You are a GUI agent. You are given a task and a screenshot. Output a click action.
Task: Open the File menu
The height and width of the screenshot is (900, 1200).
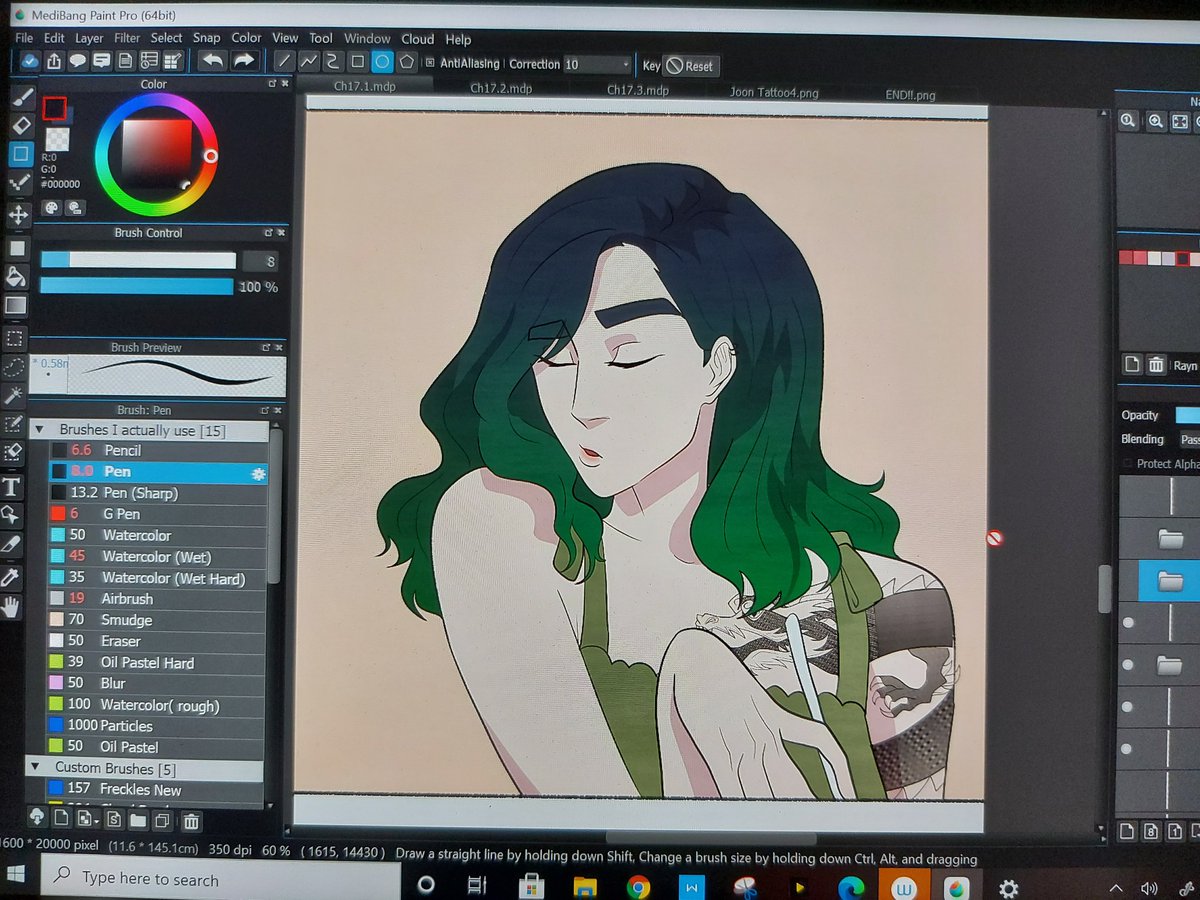click(24, 38)
